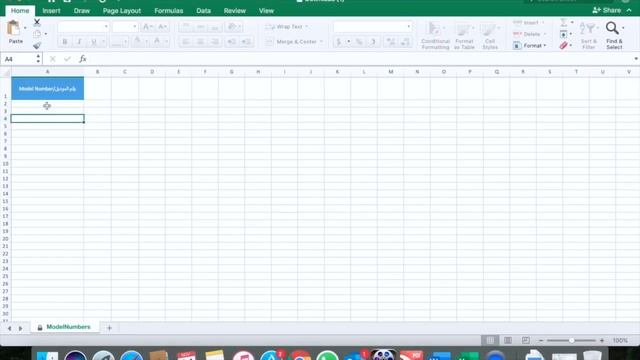The image size is (640, 360).
Task: Toggle Bold formatting
Action: (64, 42)
